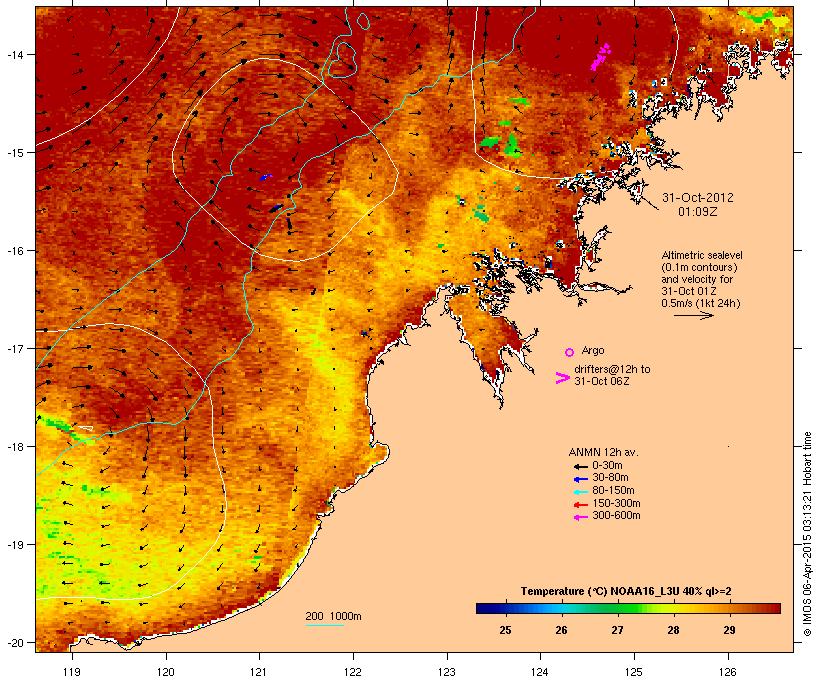This screenshot has height=680, width=820.
Task: Select the '01:09Z' time label
Action: (x=698, y=212)
